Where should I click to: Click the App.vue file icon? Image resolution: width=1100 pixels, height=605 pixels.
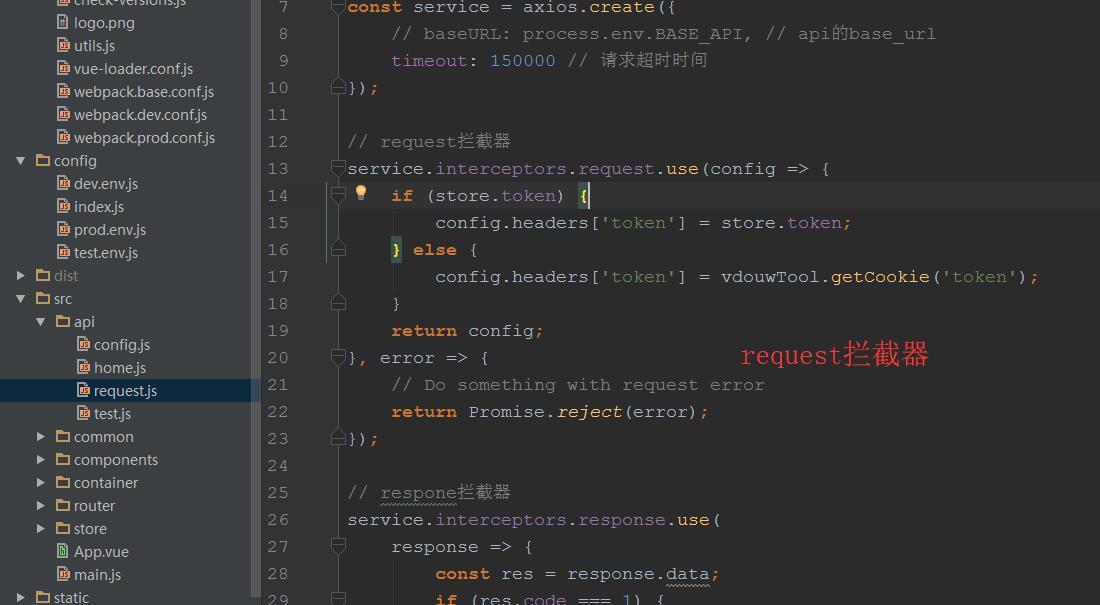tap(63, 552)
